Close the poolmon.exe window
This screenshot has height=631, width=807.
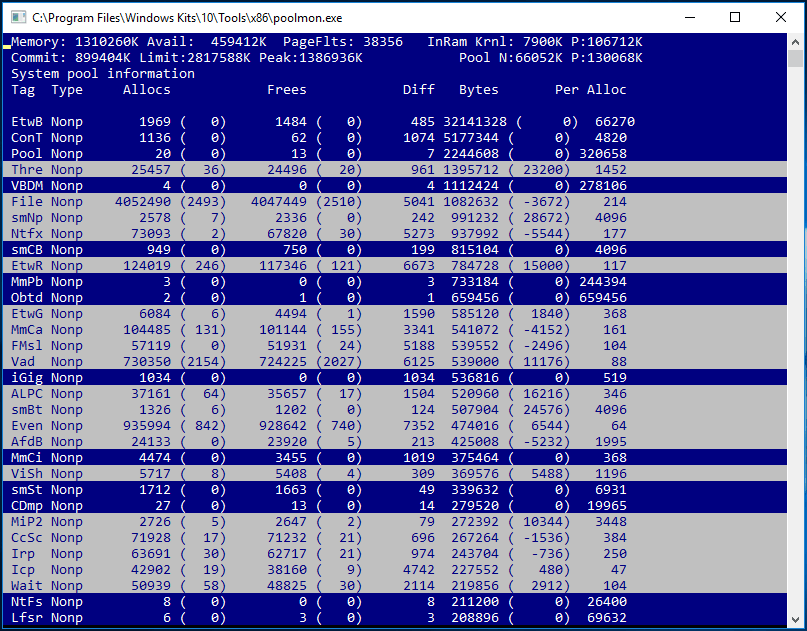pyautogui.click(x=781, y=17)
